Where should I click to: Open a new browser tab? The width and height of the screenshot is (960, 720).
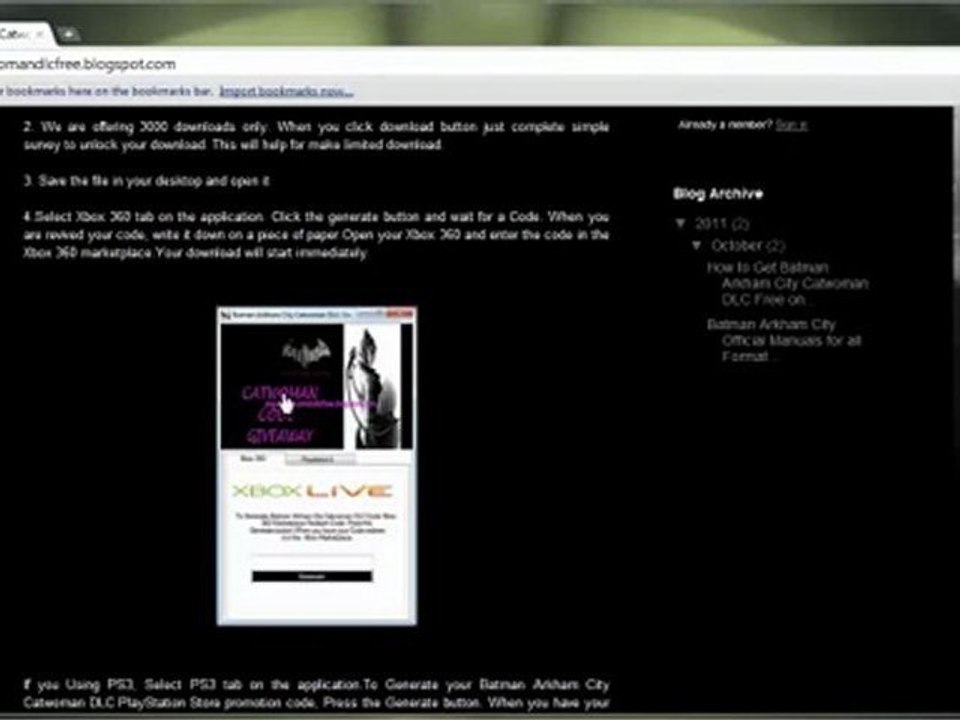(x=69, y=34)
